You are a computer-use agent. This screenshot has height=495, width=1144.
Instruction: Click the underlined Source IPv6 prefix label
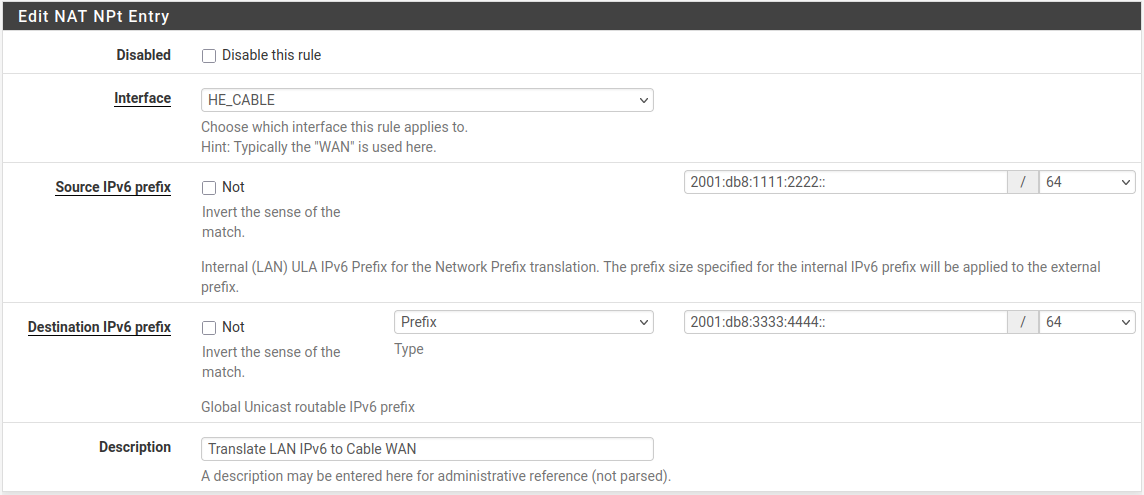click(113, 187)
